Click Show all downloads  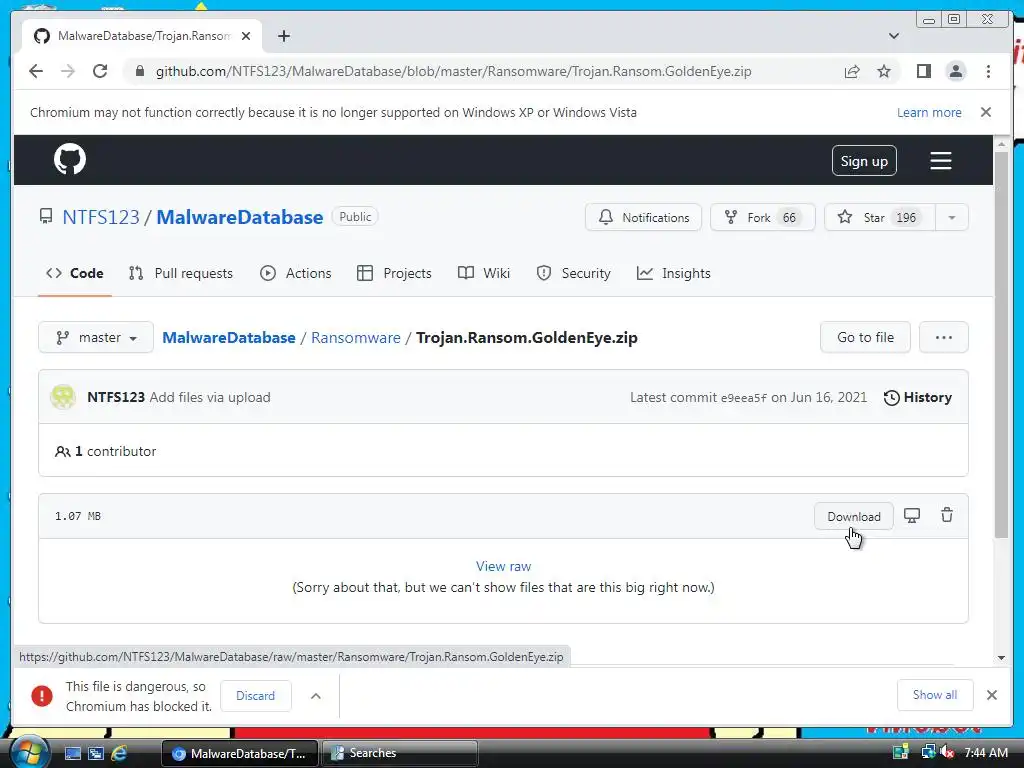point(935,695)
